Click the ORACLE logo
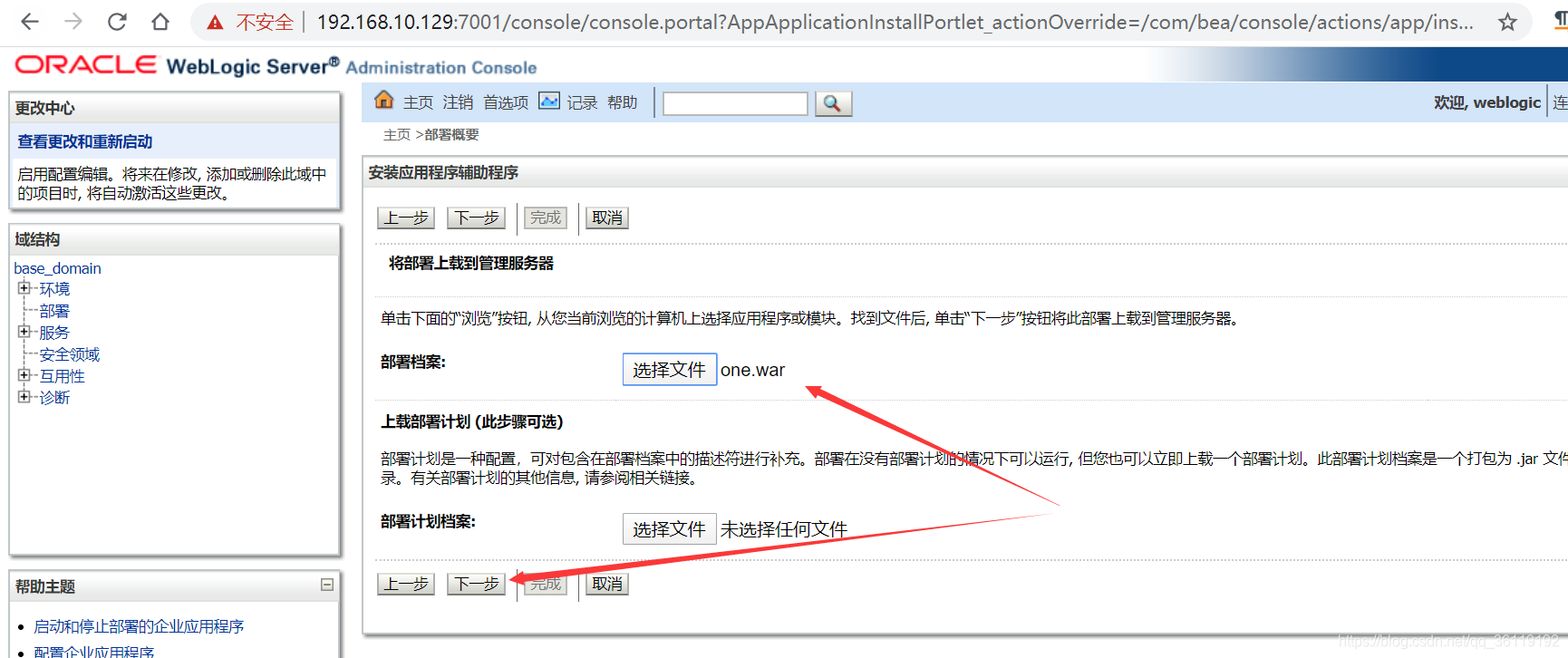This screenshot has height=658, width=1568. (86, 64)
